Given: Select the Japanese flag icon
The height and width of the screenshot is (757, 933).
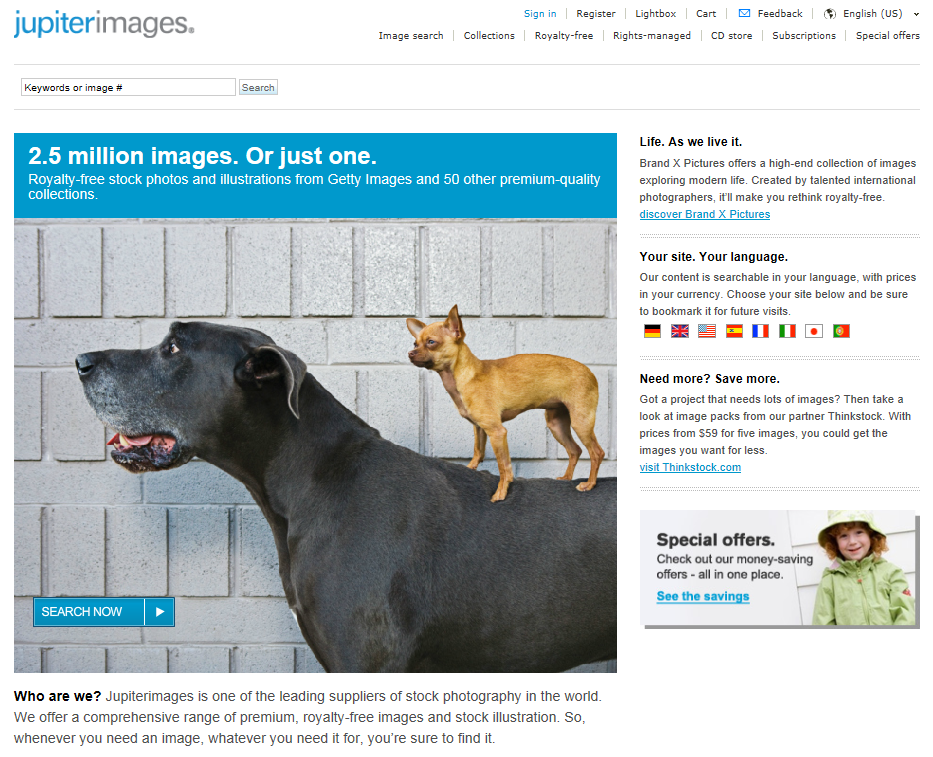Looking at the screenshot, I should coord(814,331).
